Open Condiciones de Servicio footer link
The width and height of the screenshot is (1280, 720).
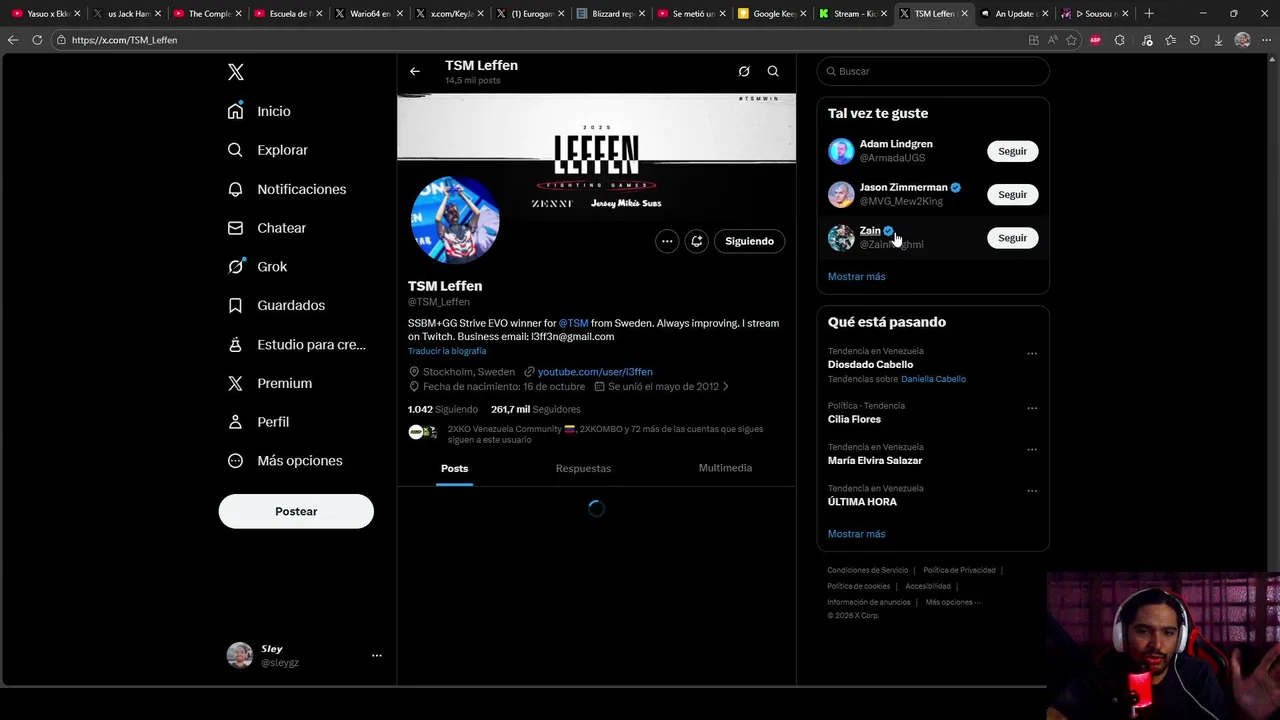(x=868, y=570)
